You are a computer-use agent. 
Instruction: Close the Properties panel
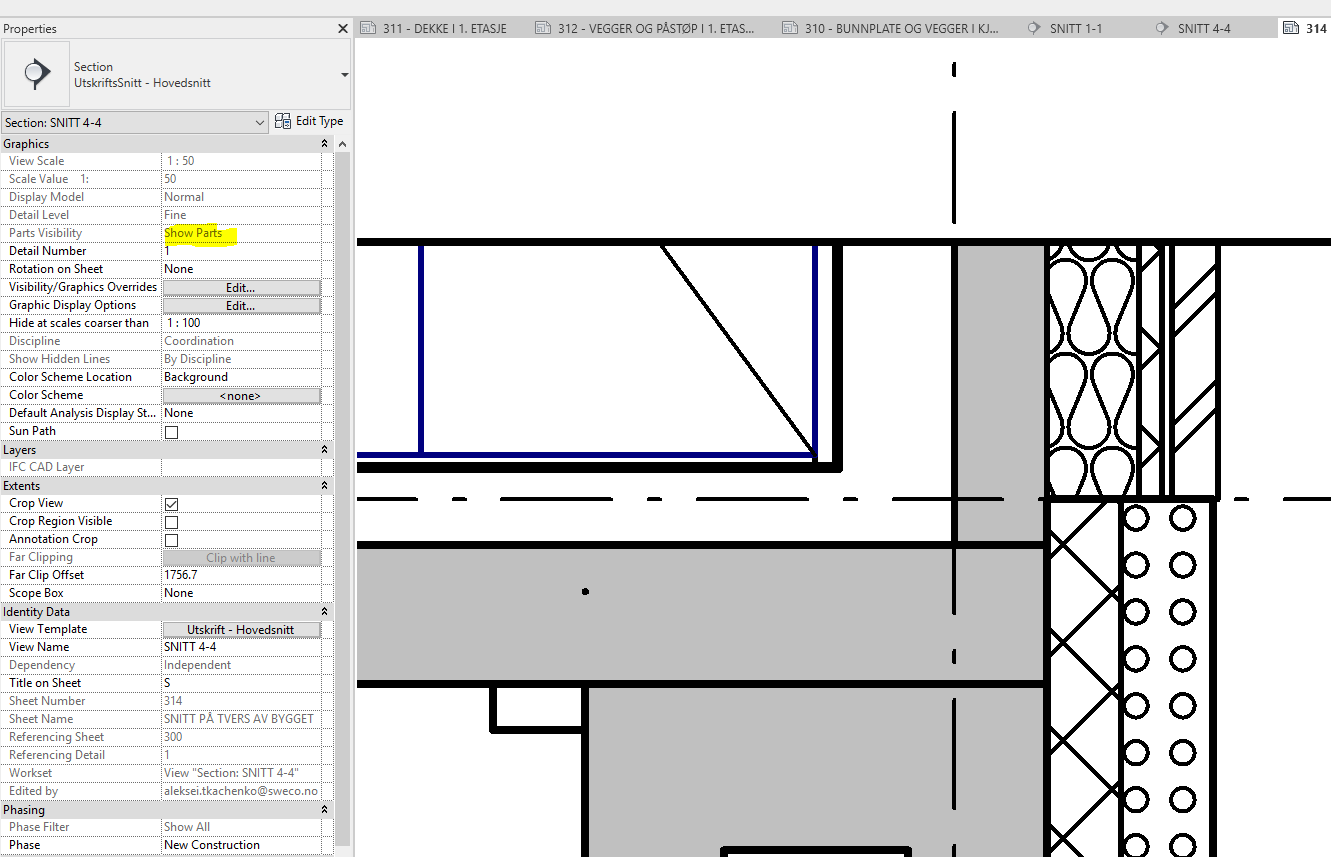pyautogui.click(x=342, y=29)
